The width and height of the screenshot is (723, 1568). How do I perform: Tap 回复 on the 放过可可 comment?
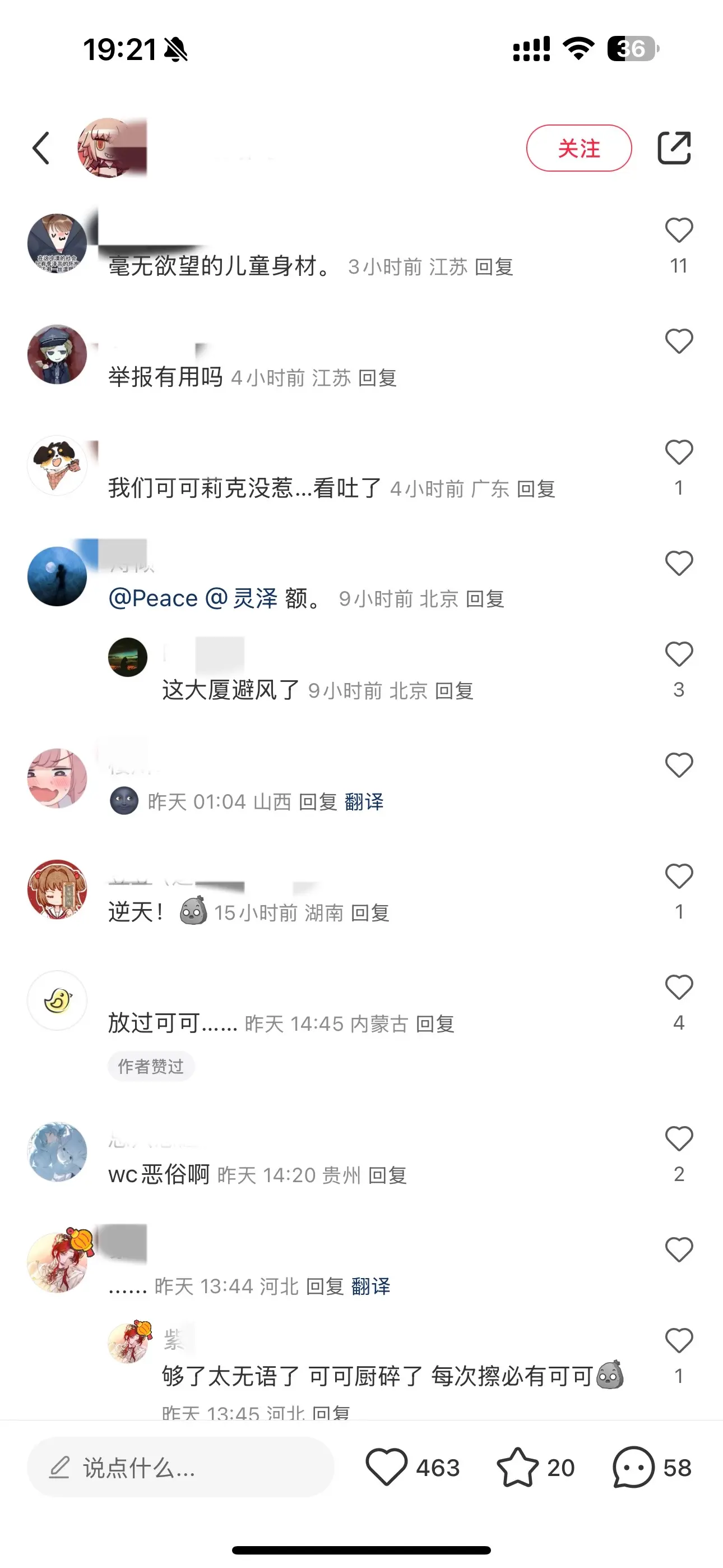[435, 1024]
